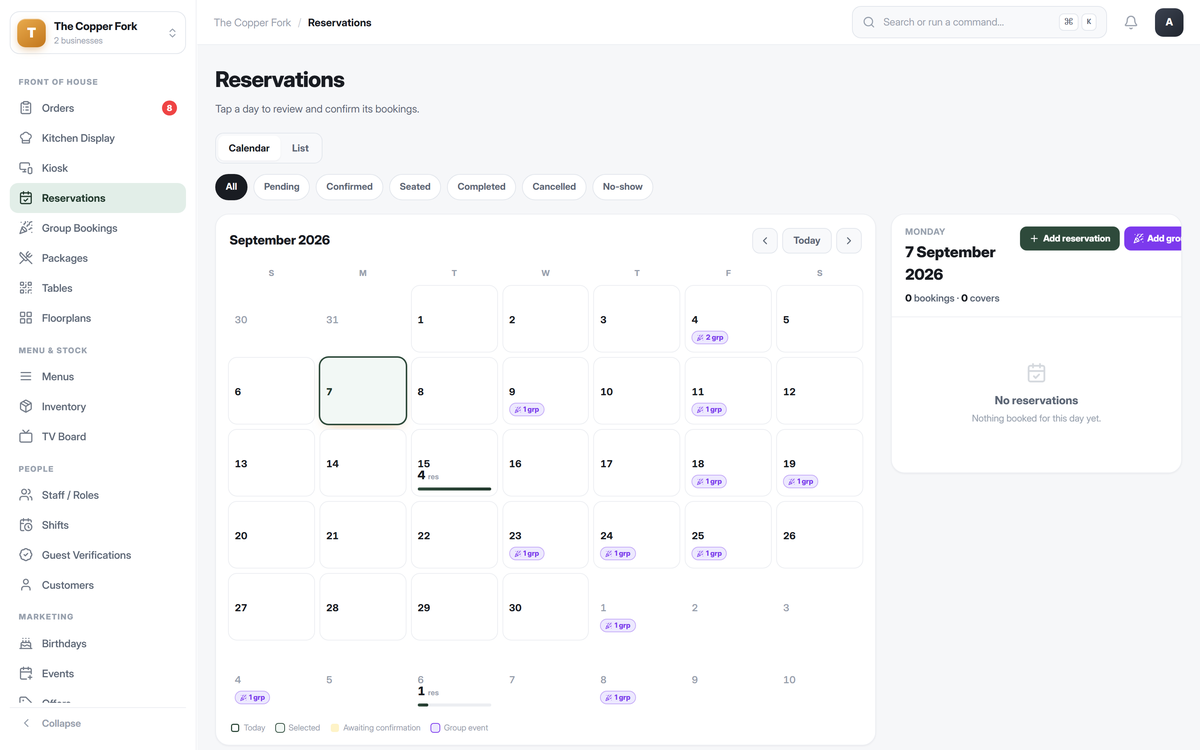Select October 6 with 1 reservation
The height and width of the screenshot is (750, 1200).
[x=454, y=679]
